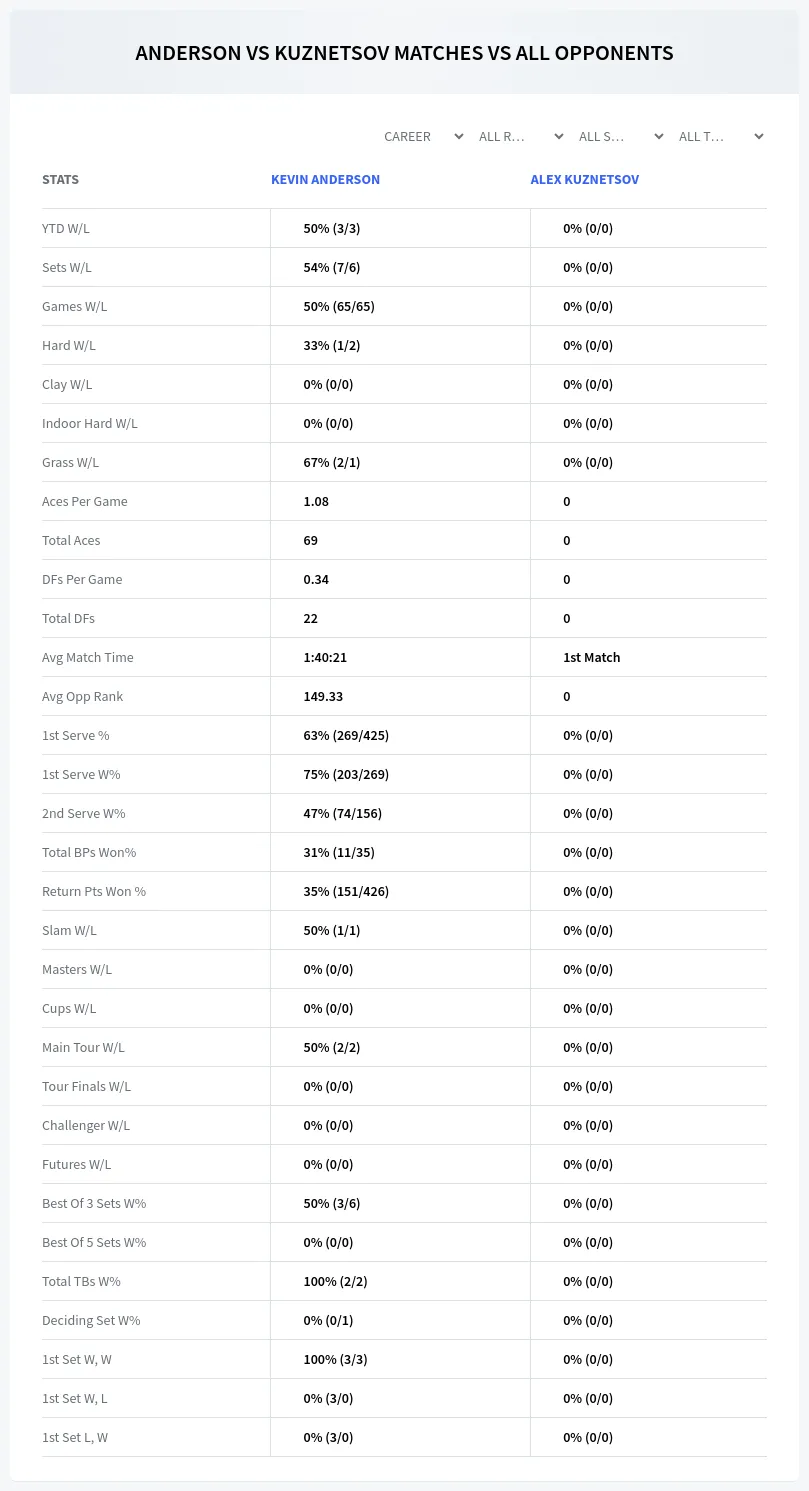Open Alex Kuznetsov's player profile link

click(x=584, y=180)
